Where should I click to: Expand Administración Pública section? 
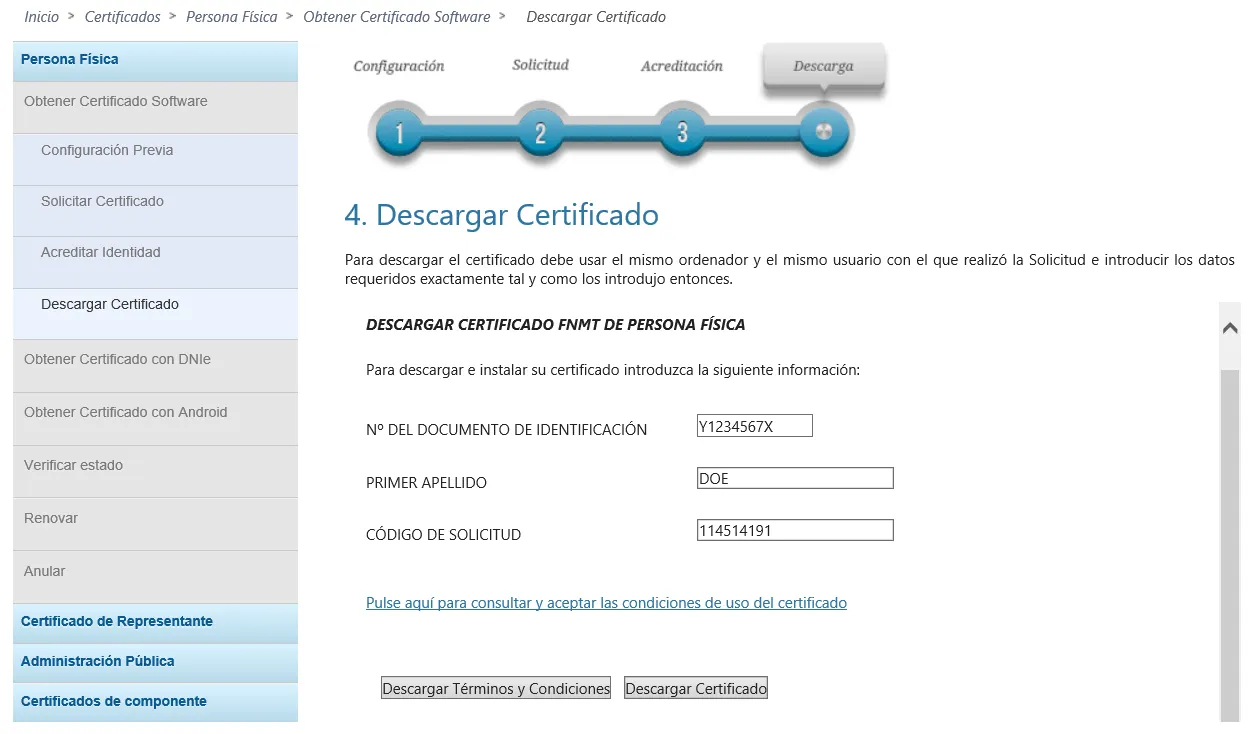[x=155, y=662]
